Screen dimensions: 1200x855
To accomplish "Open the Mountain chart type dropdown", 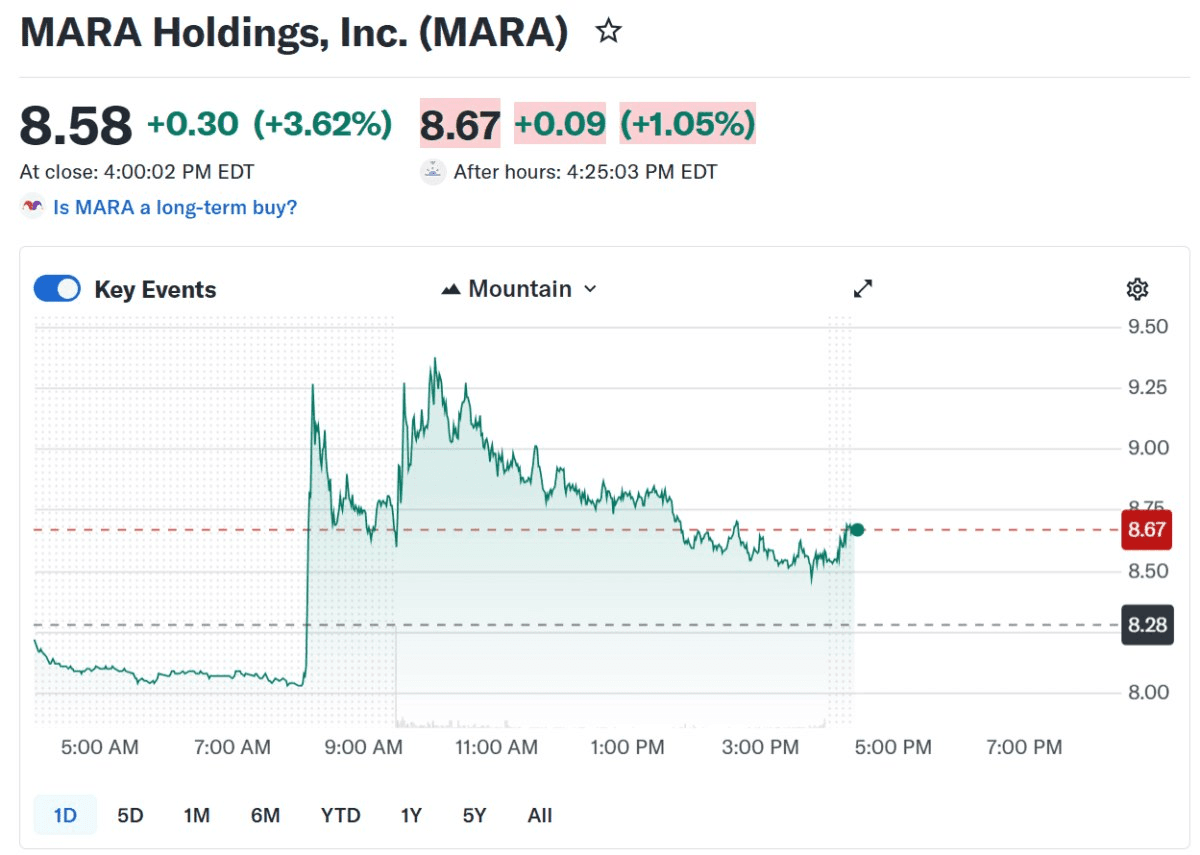I will click(x=520, y=289).
